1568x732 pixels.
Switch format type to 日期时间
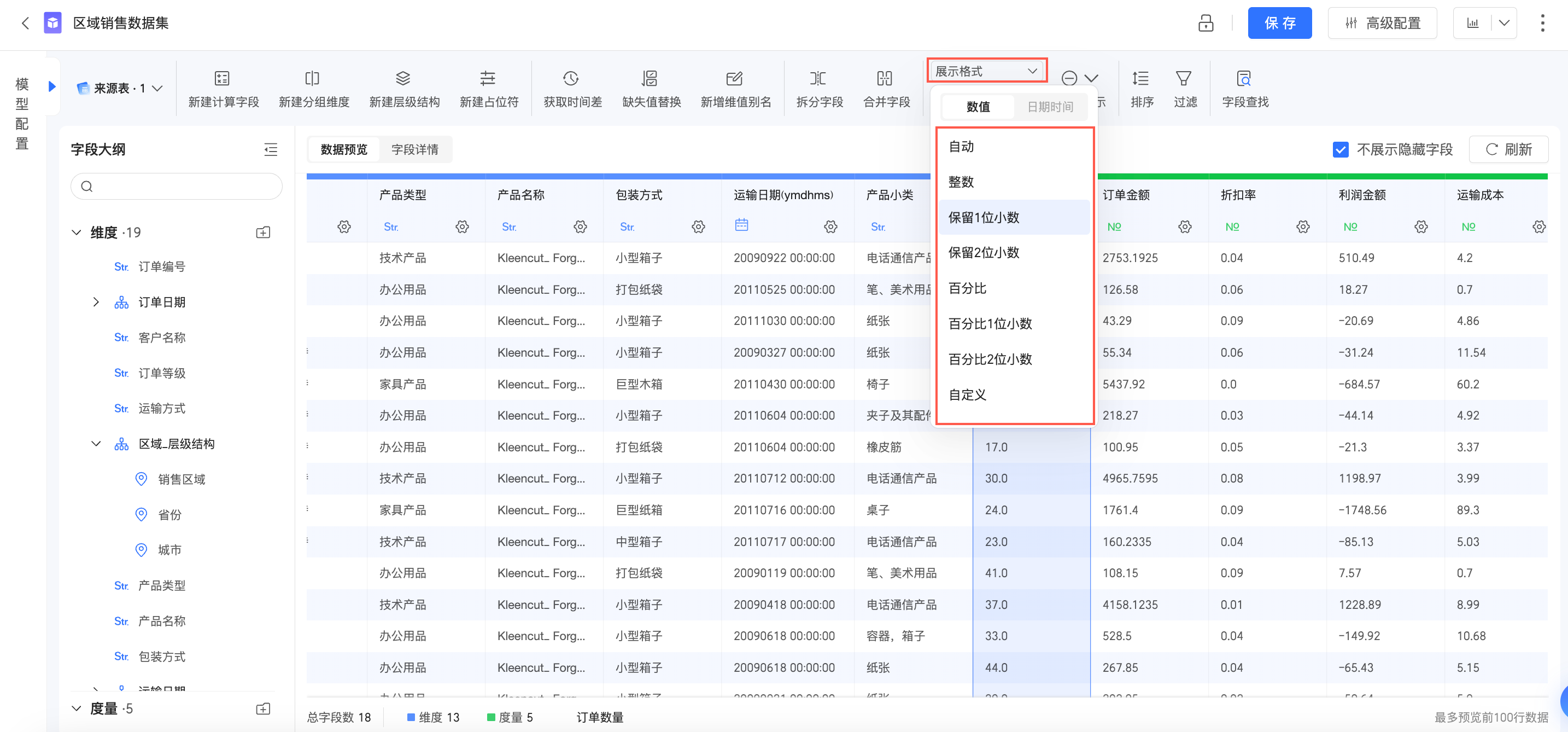[x=1050, y=107]
